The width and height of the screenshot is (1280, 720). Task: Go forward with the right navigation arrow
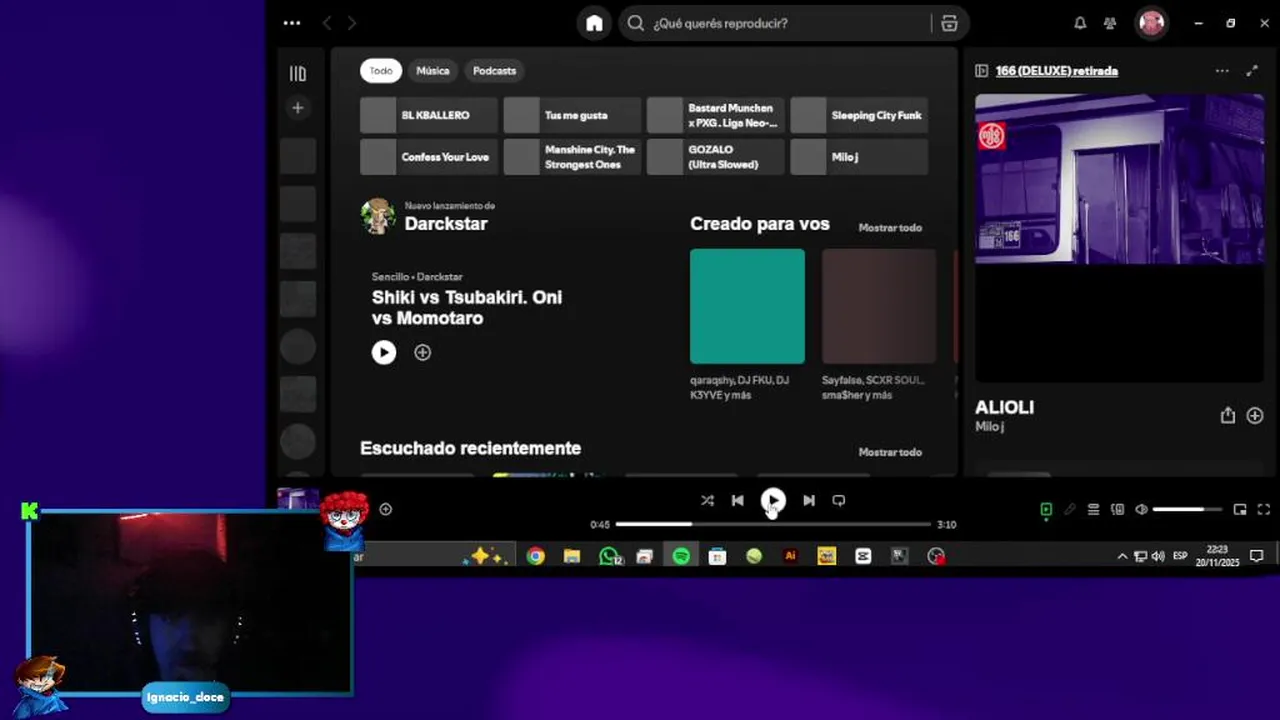pos(351,23)
